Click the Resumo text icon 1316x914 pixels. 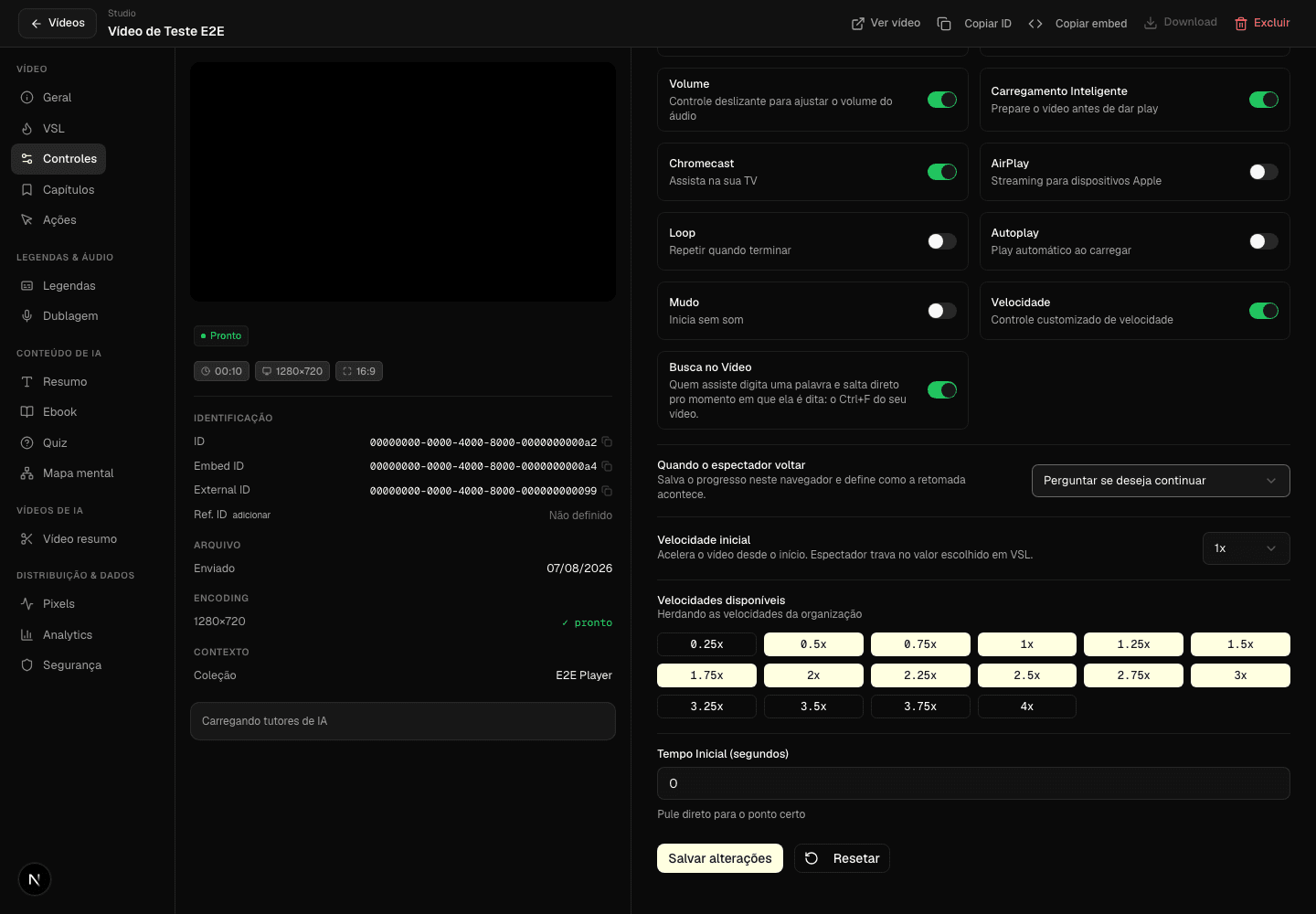[27, 382]
